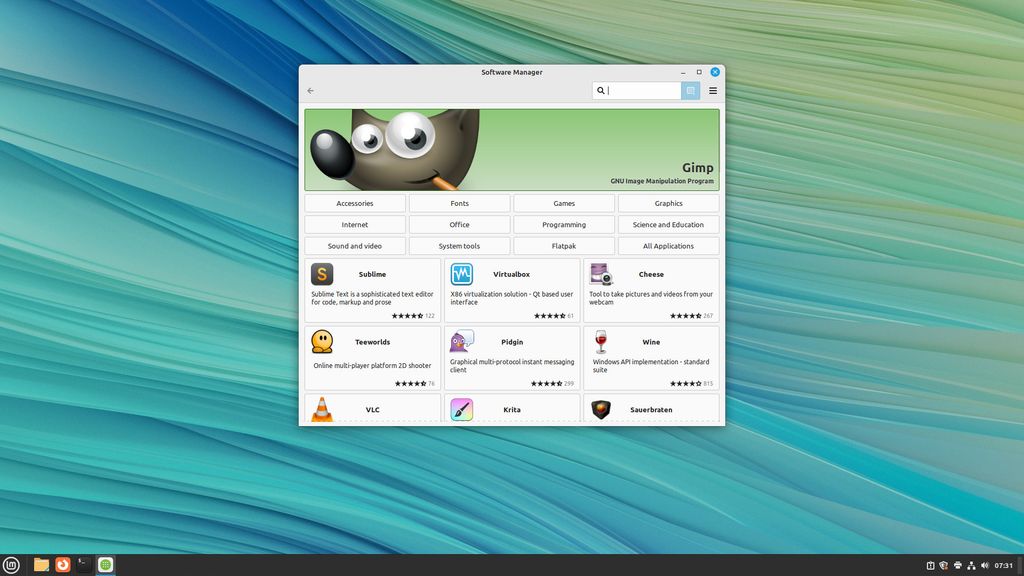Viewport: 1024px width, 576px height.
Task: Open the hamburger menu
Action: (713, 90)
